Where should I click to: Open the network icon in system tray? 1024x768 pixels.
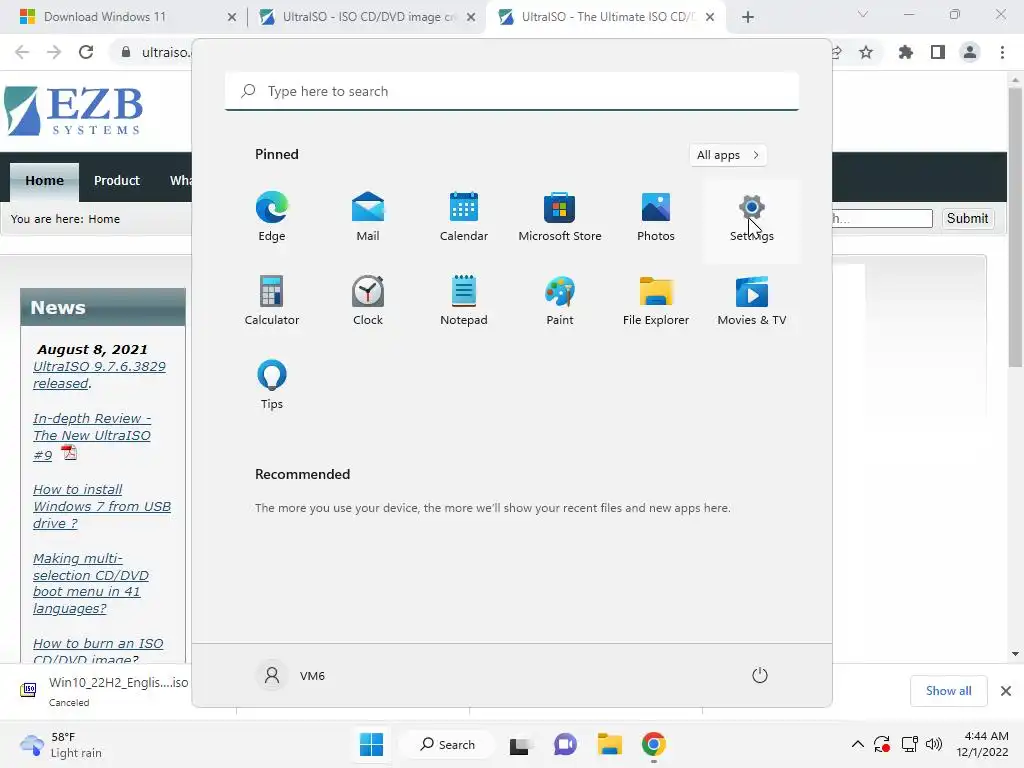(x=909, y=744)
